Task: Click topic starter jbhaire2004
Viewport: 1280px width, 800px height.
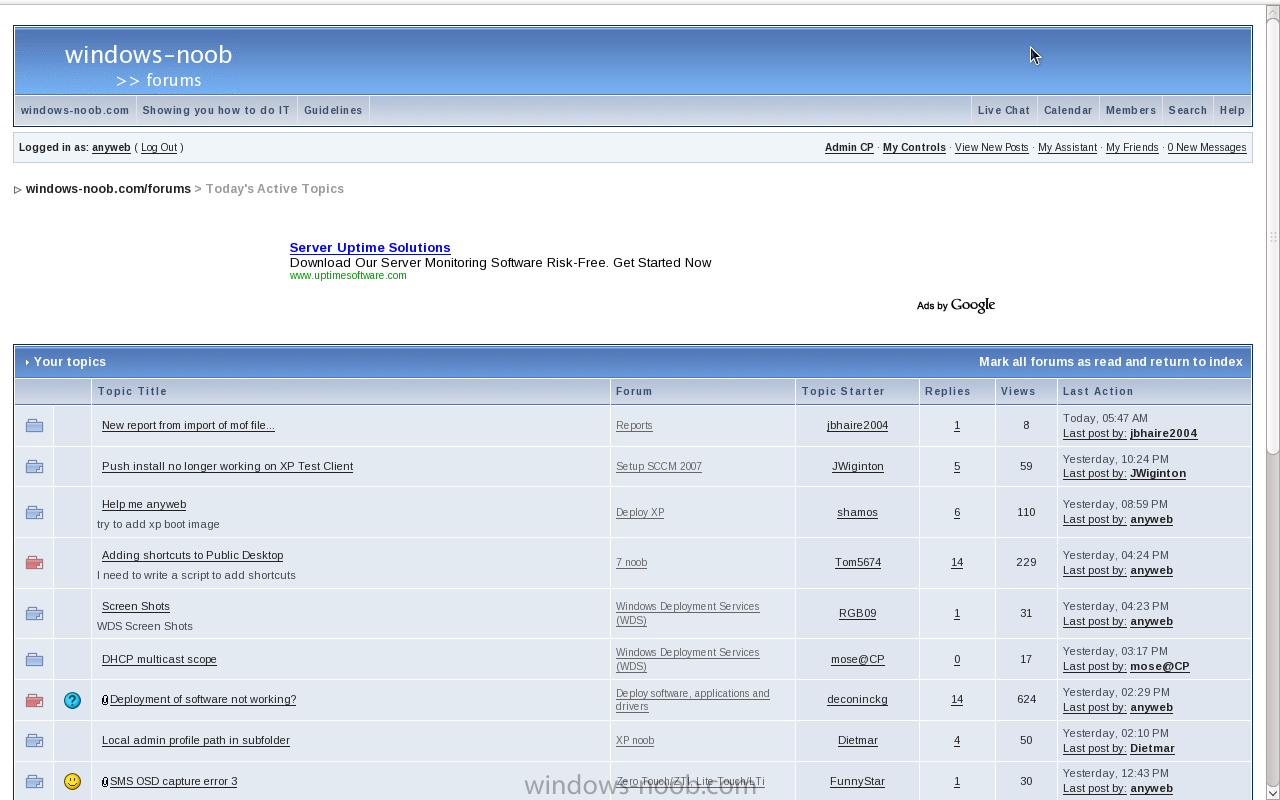Action: 857,426
